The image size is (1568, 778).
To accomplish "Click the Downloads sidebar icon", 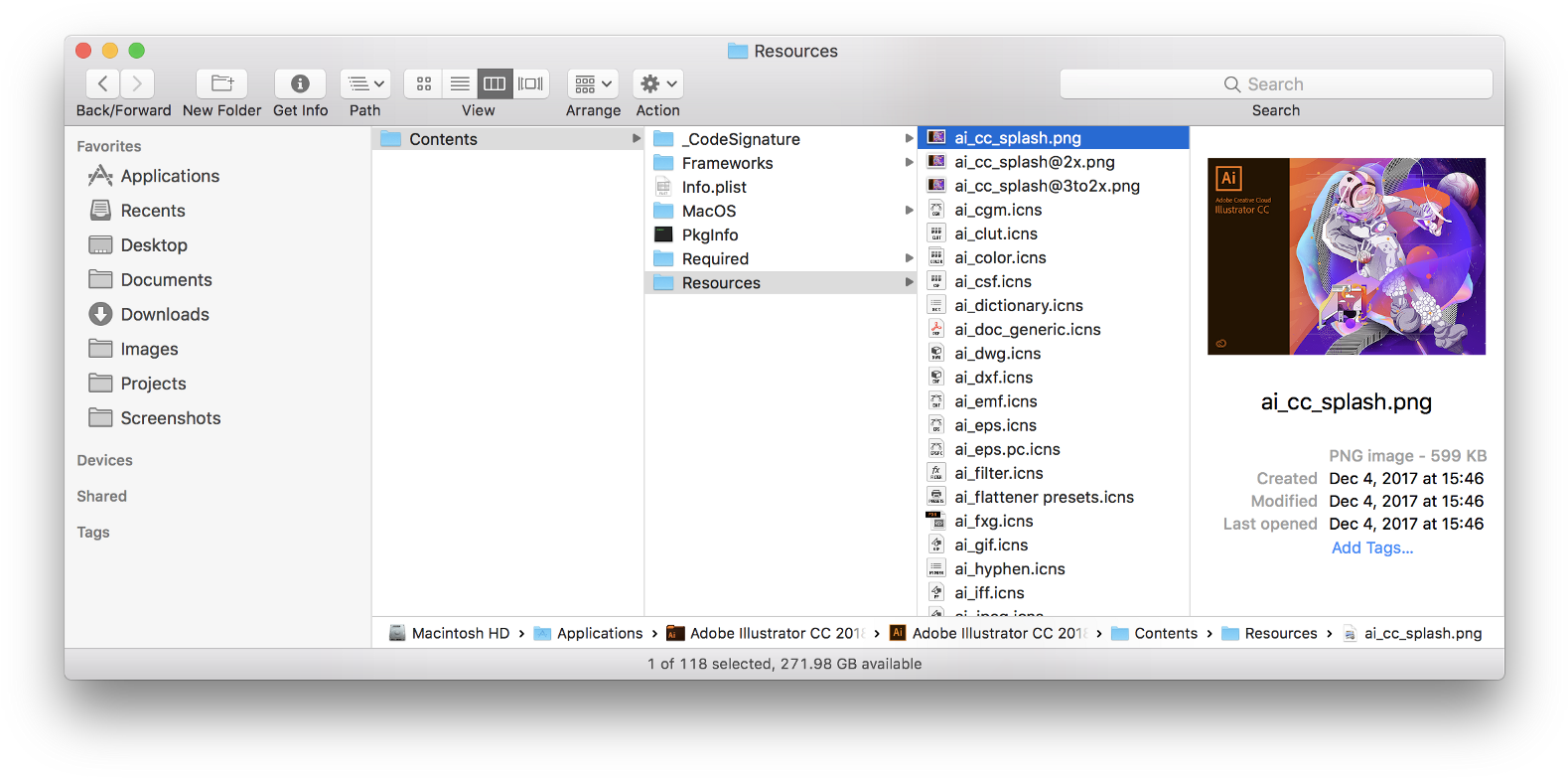I will point(100,314).
